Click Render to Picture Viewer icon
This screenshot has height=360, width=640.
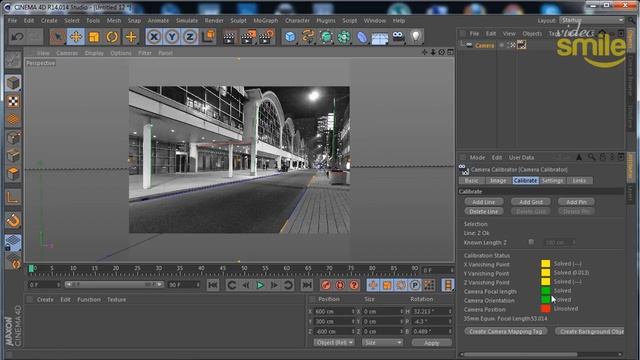248,37
